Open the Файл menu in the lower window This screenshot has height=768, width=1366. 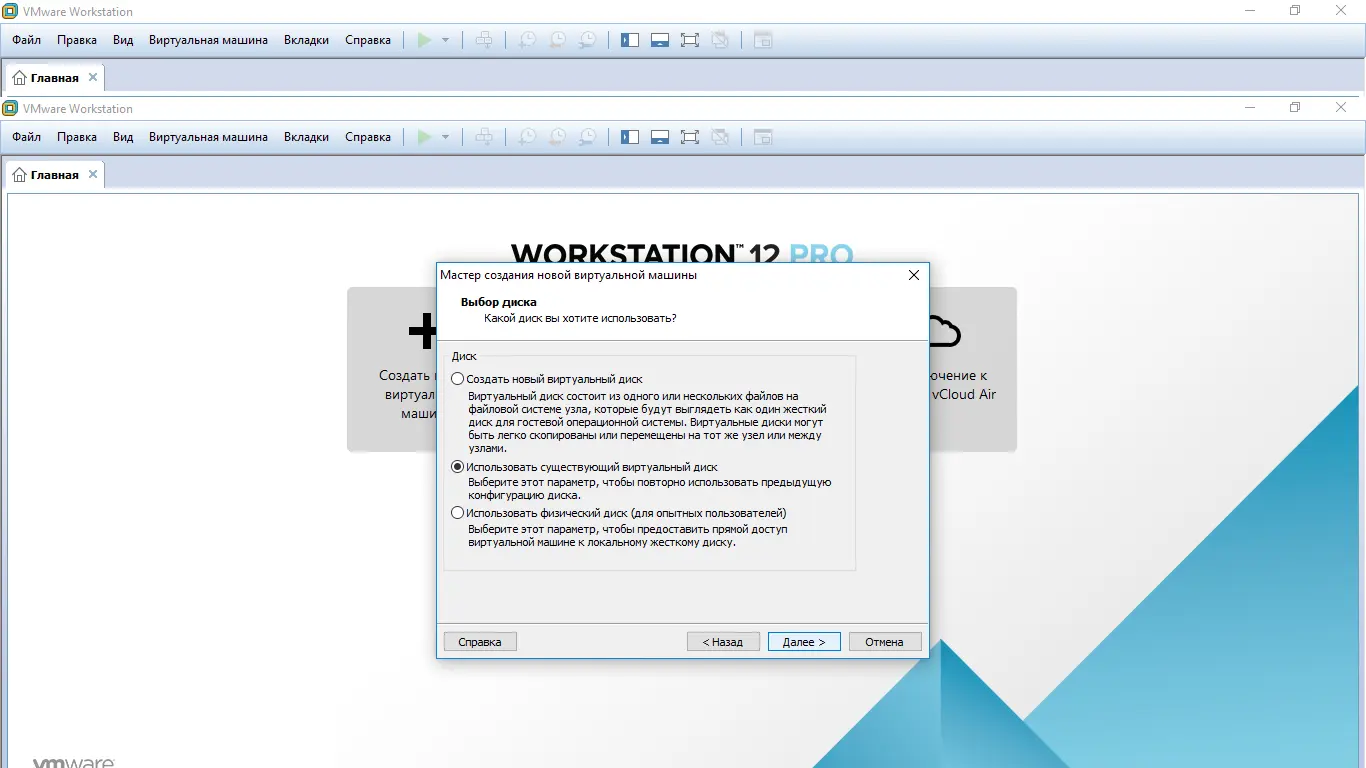pos(27,137)
